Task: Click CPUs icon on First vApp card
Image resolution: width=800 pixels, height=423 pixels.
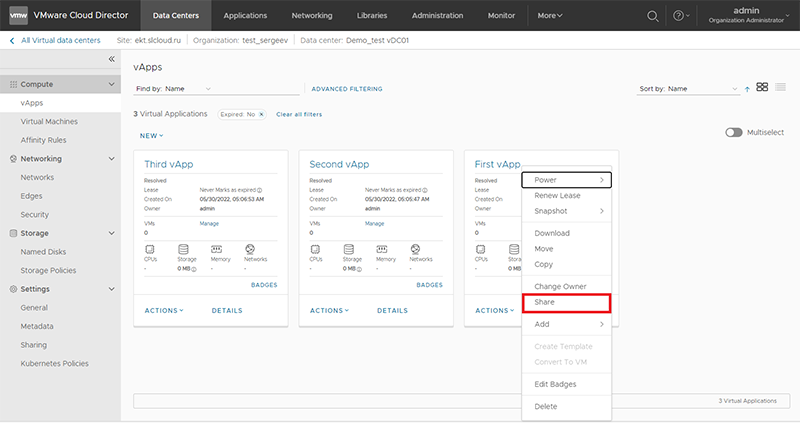Action: point(481,249)
